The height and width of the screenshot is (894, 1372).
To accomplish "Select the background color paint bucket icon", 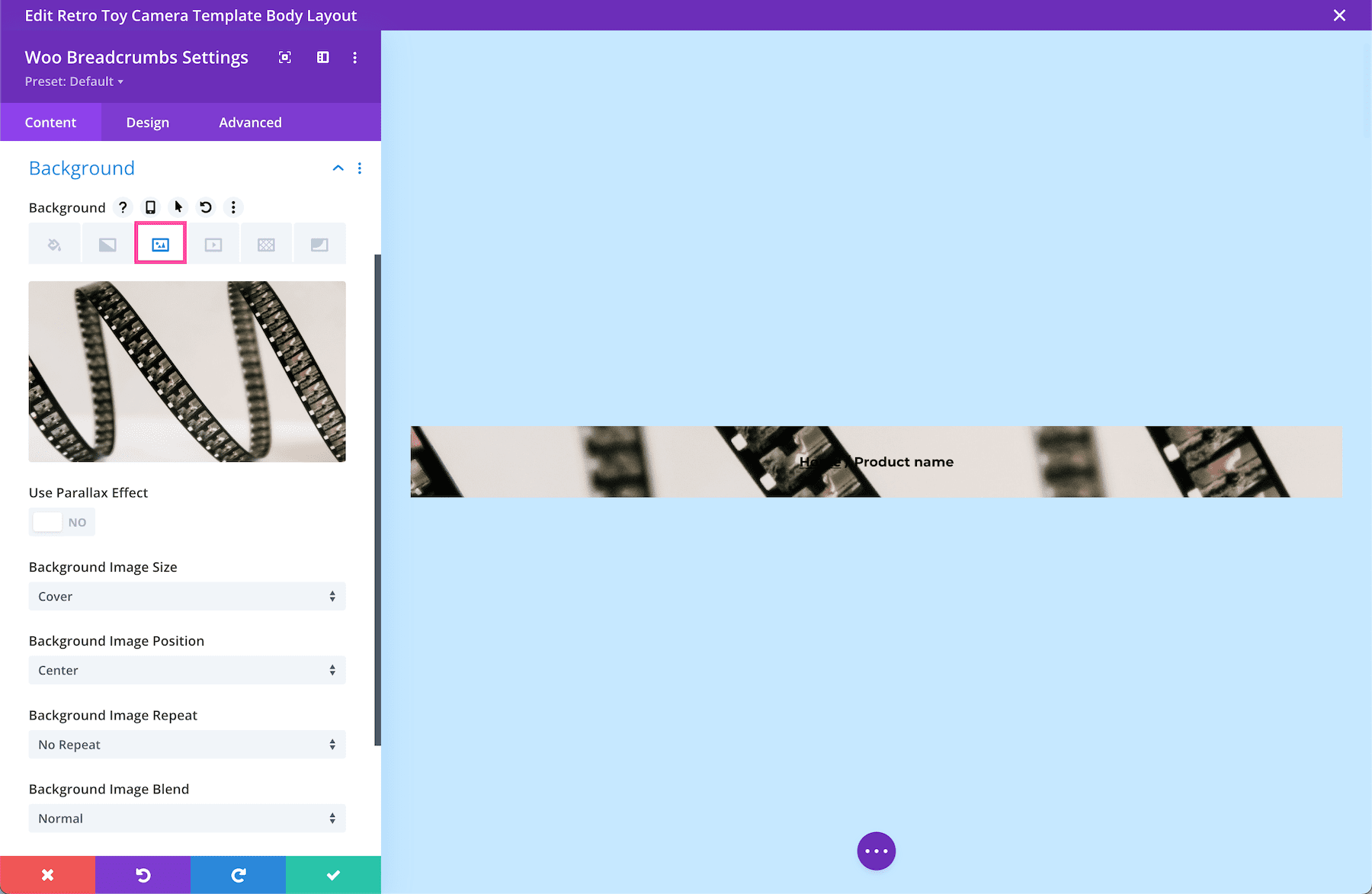I will (x=53, y=243).
